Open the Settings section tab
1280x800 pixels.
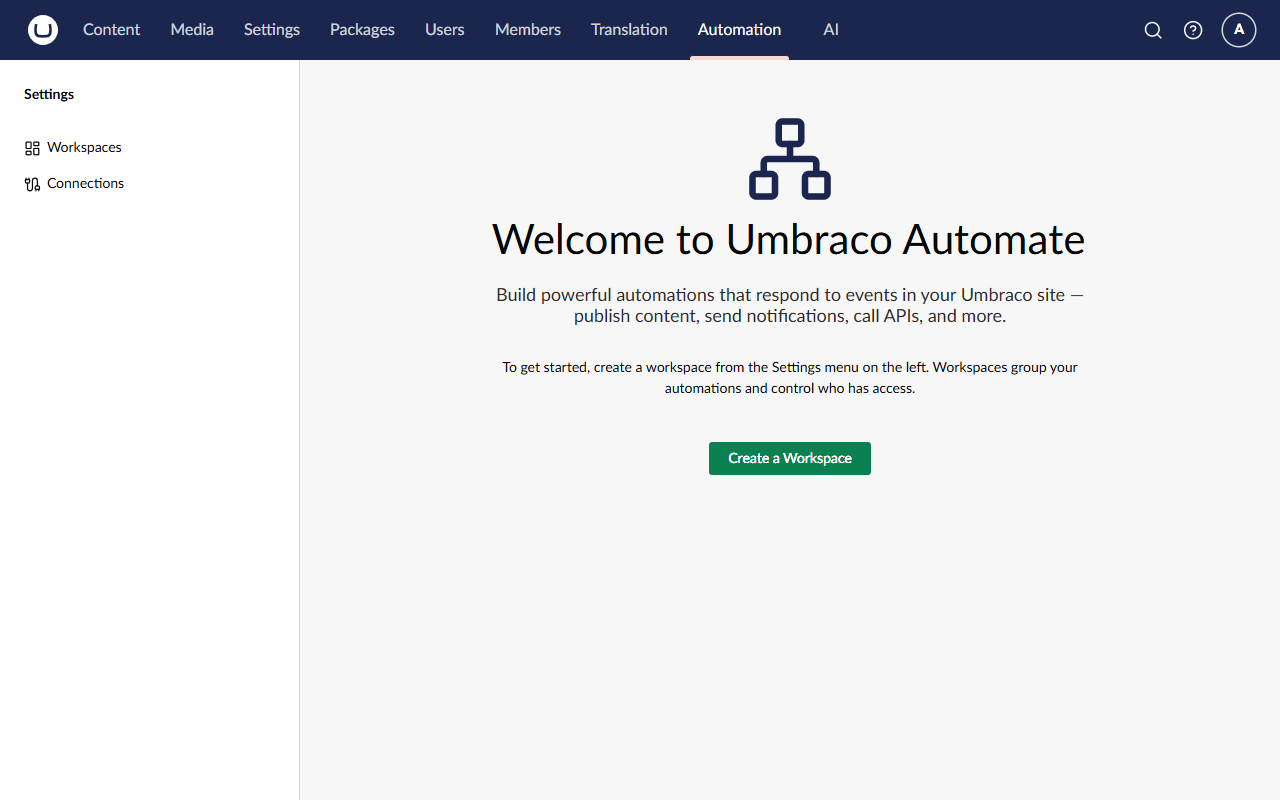coord(272,30)
